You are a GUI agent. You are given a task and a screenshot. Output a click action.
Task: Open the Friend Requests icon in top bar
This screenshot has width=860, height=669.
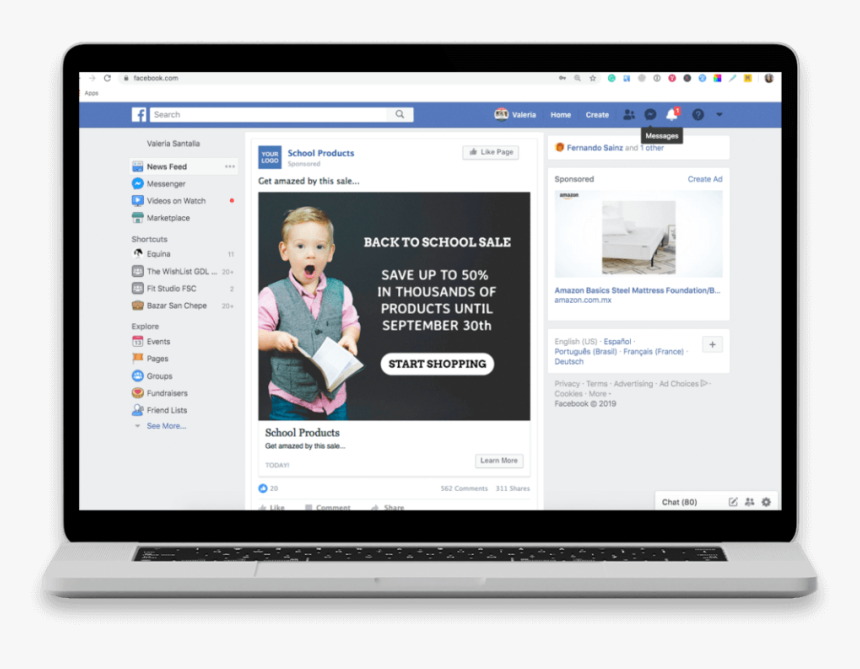coord(629,115)
